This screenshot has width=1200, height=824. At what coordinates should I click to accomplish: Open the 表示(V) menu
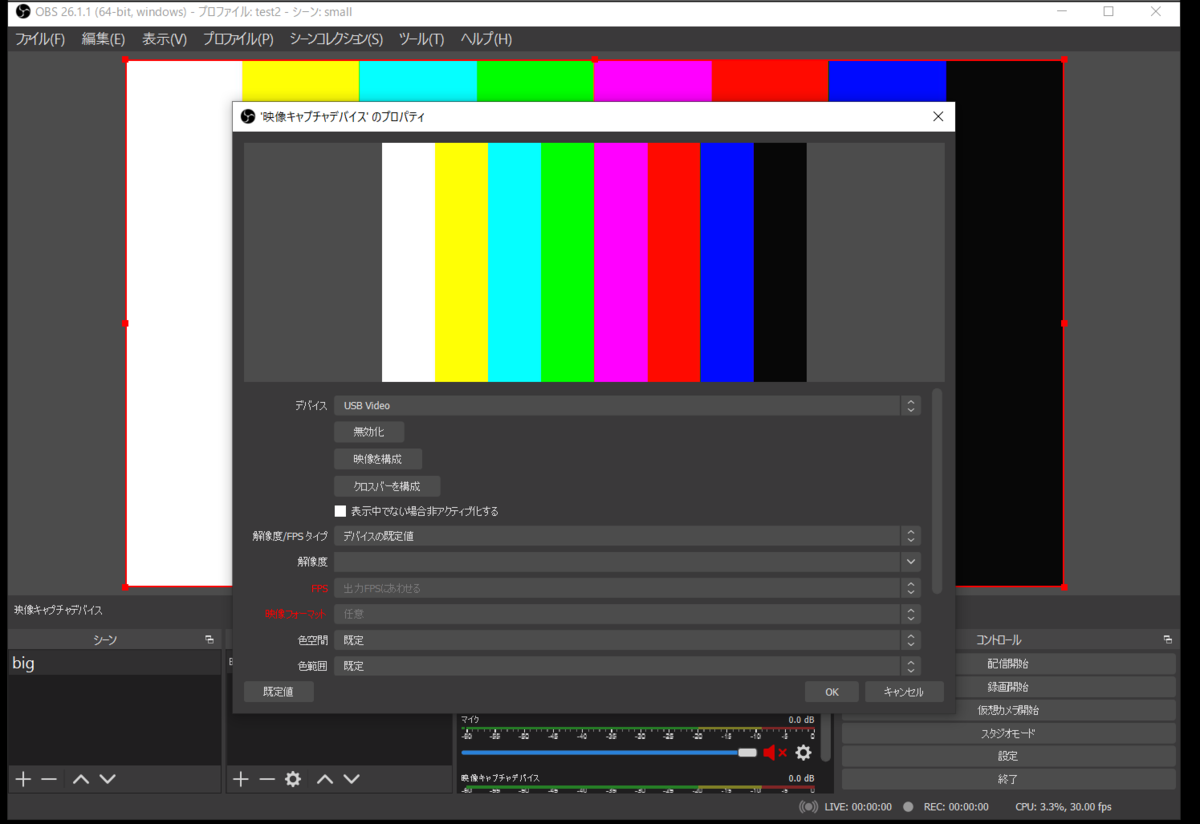[x=164, y=39]
